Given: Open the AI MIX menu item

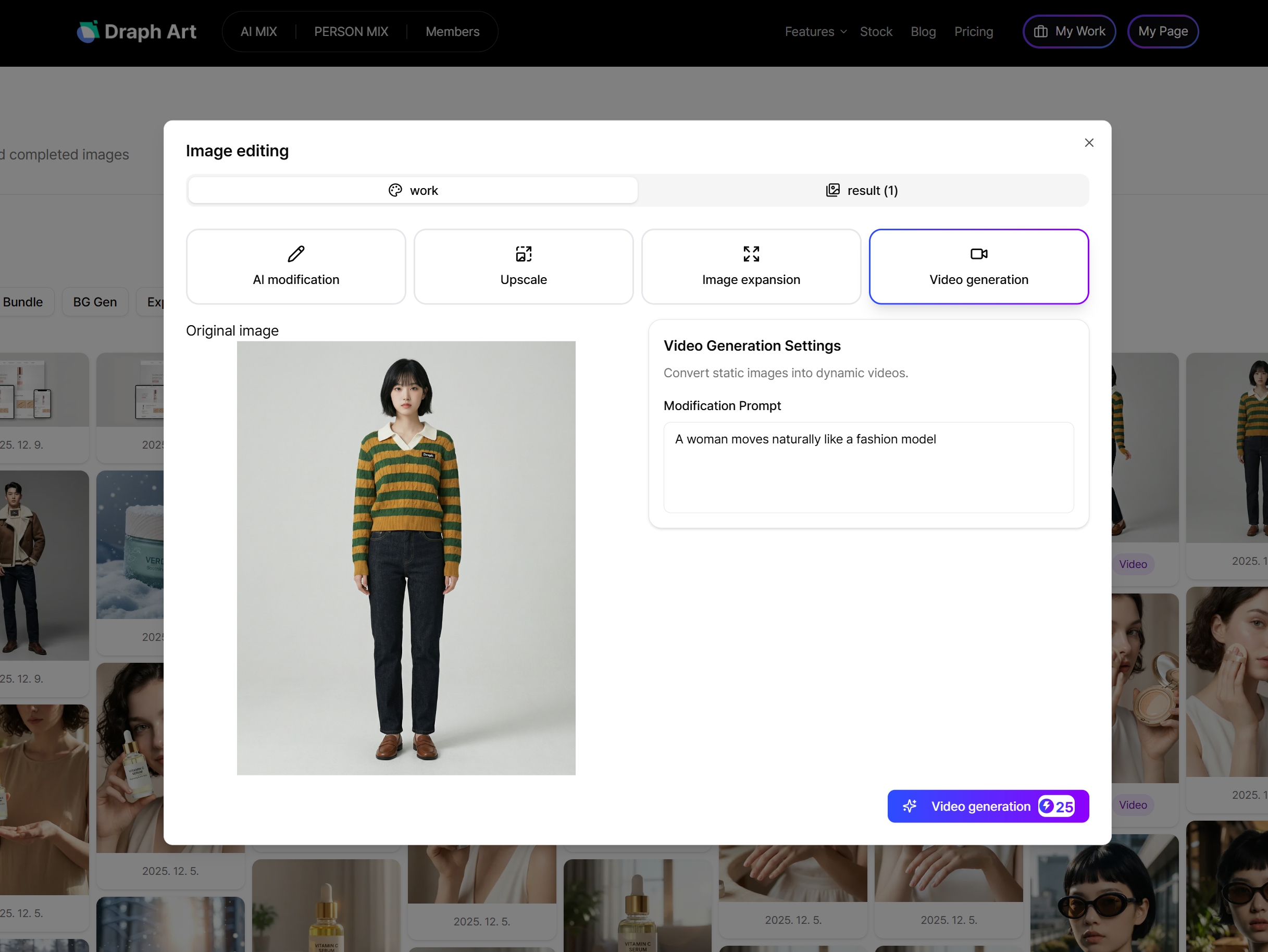Looking at the screenshot, I should click(x=258, y=32).
